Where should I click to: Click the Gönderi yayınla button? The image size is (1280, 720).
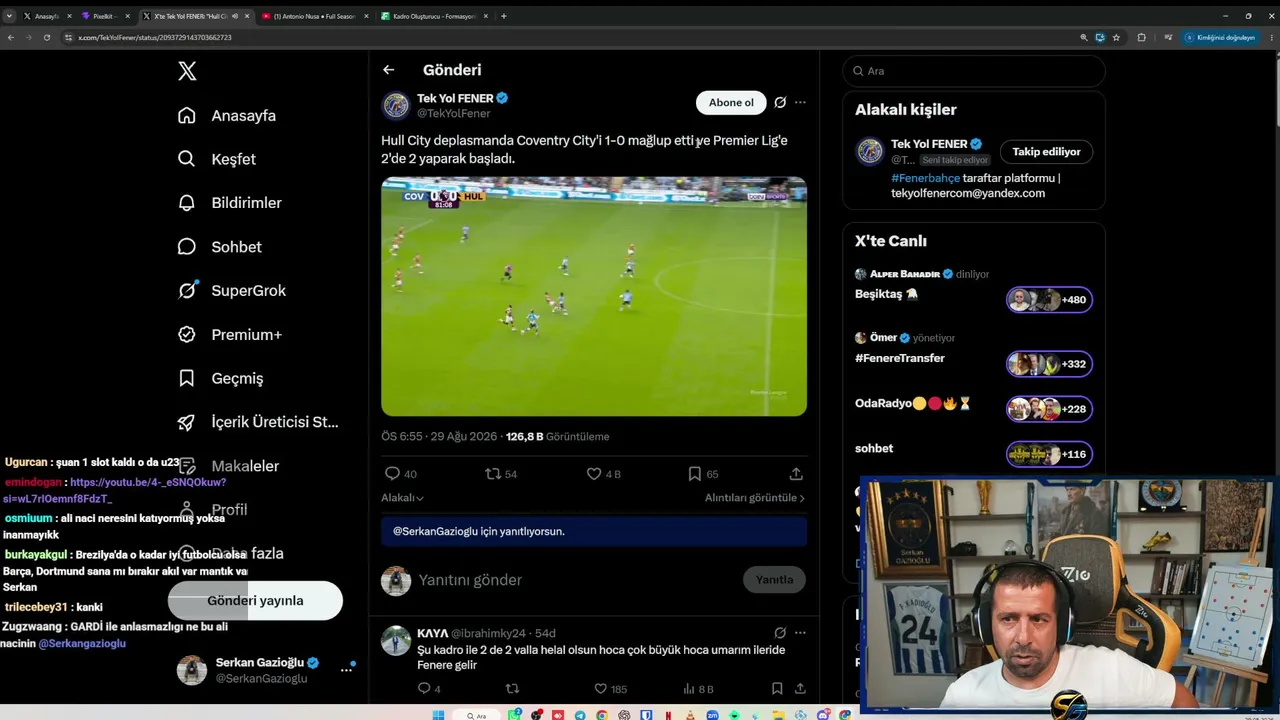255,601
